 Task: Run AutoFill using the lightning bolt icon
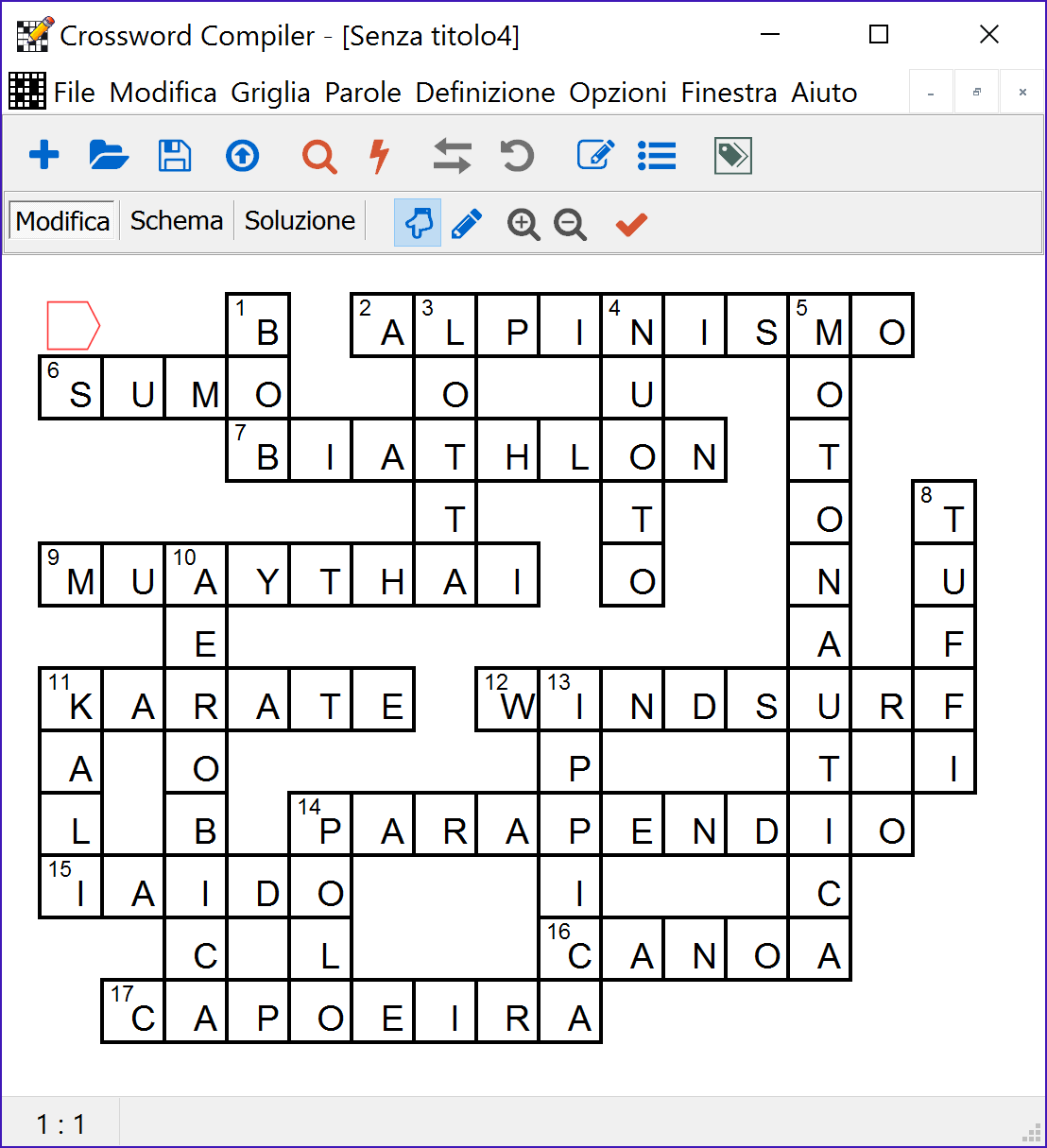(379, 155)
